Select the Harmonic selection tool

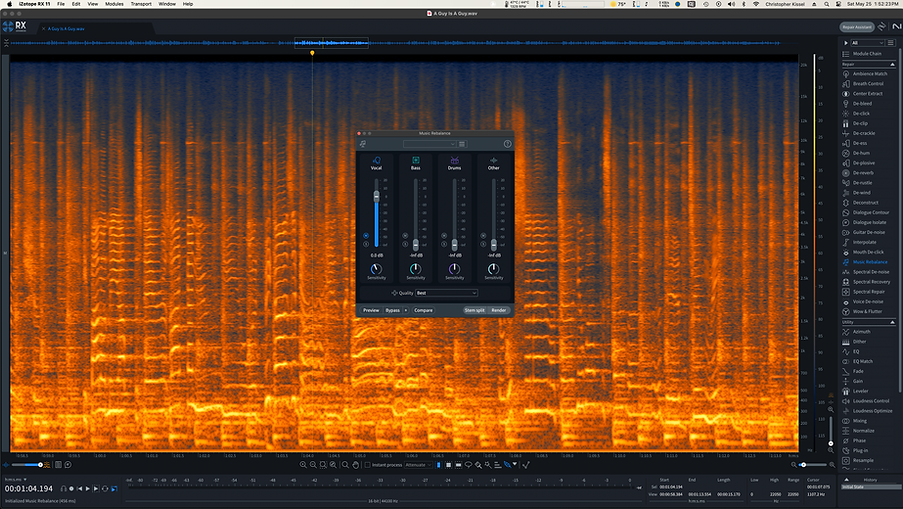pos(498,465)
